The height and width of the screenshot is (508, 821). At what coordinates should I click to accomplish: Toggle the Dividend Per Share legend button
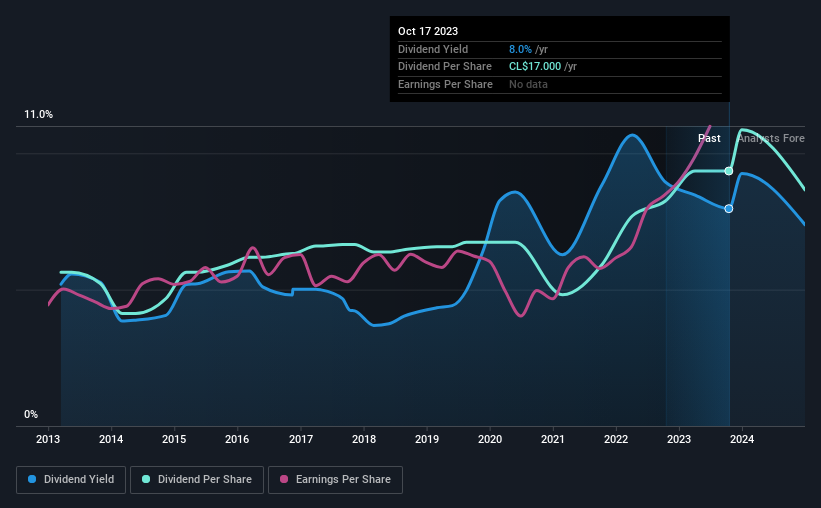point(197,480)
